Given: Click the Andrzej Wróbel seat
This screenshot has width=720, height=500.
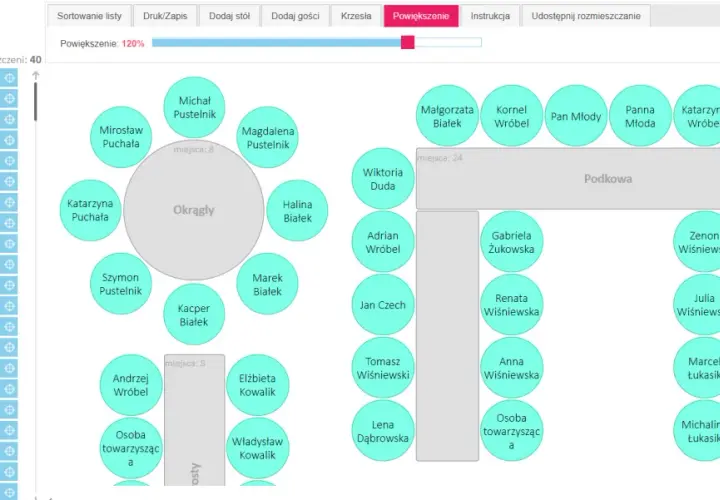Looking at the screenshot, I should click(131, 385).
